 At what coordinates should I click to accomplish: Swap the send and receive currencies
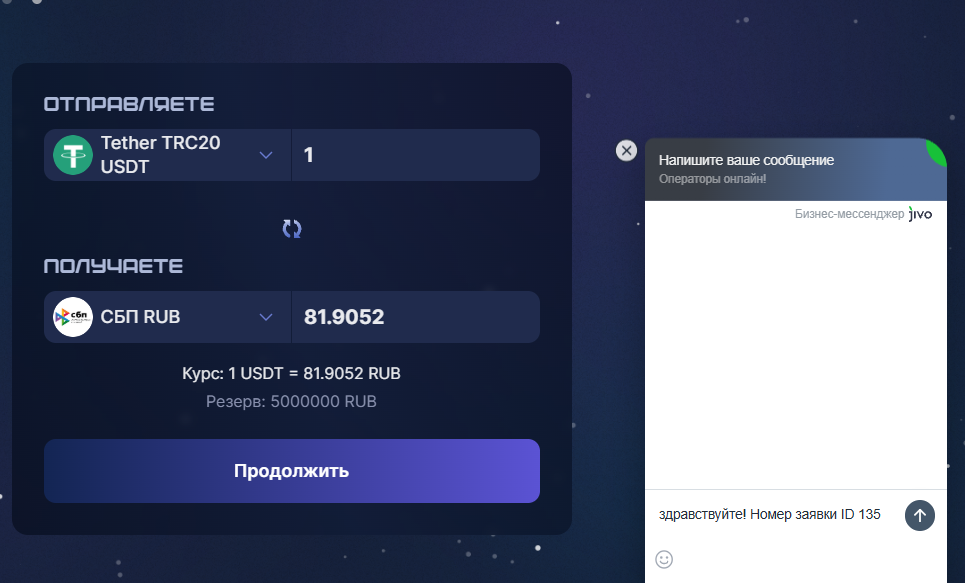pos(292,228)
